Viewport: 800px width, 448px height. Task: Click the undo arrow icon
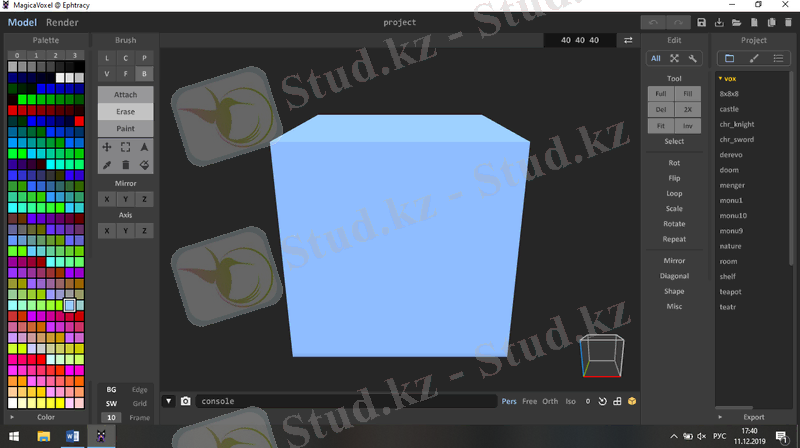pos(653,22)
